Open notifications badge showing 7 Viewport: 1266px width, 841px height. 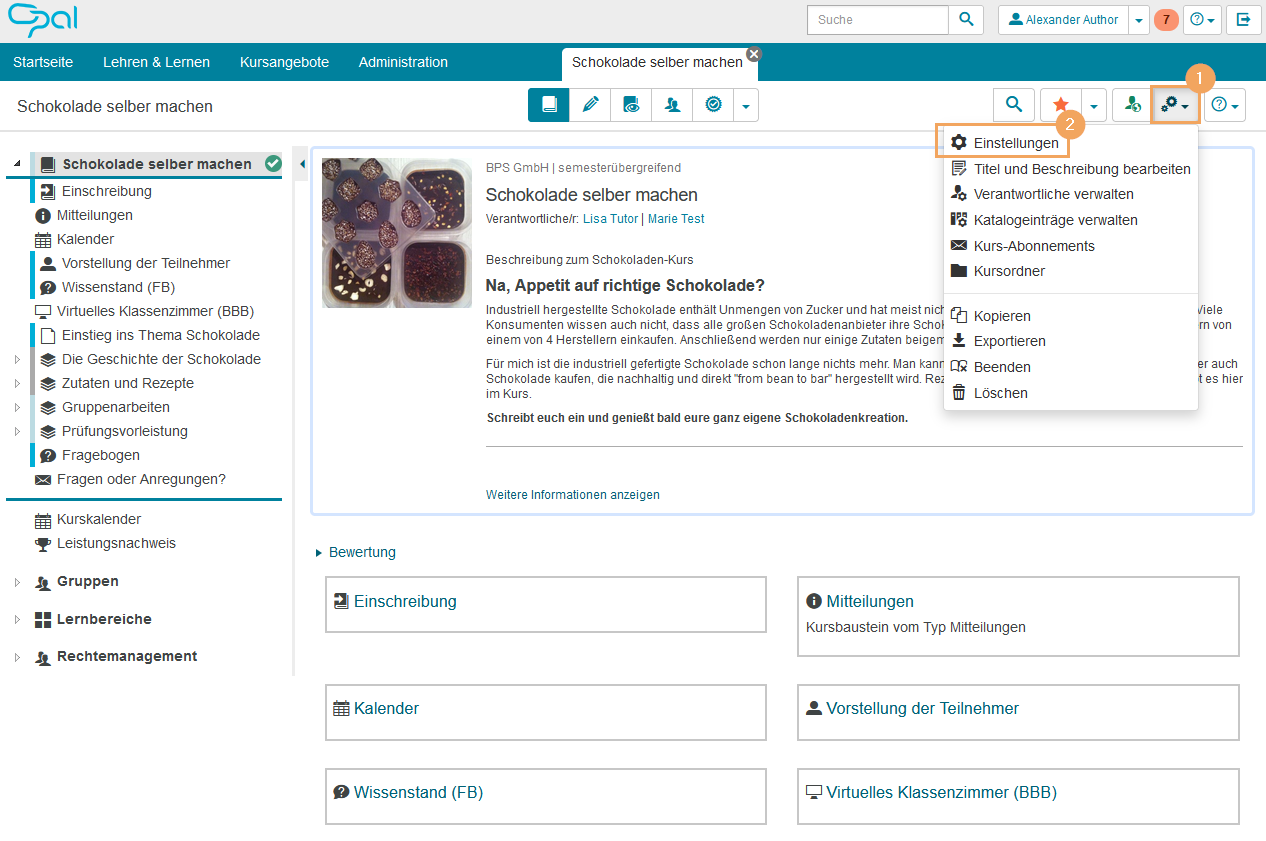tap(1166, 19)
